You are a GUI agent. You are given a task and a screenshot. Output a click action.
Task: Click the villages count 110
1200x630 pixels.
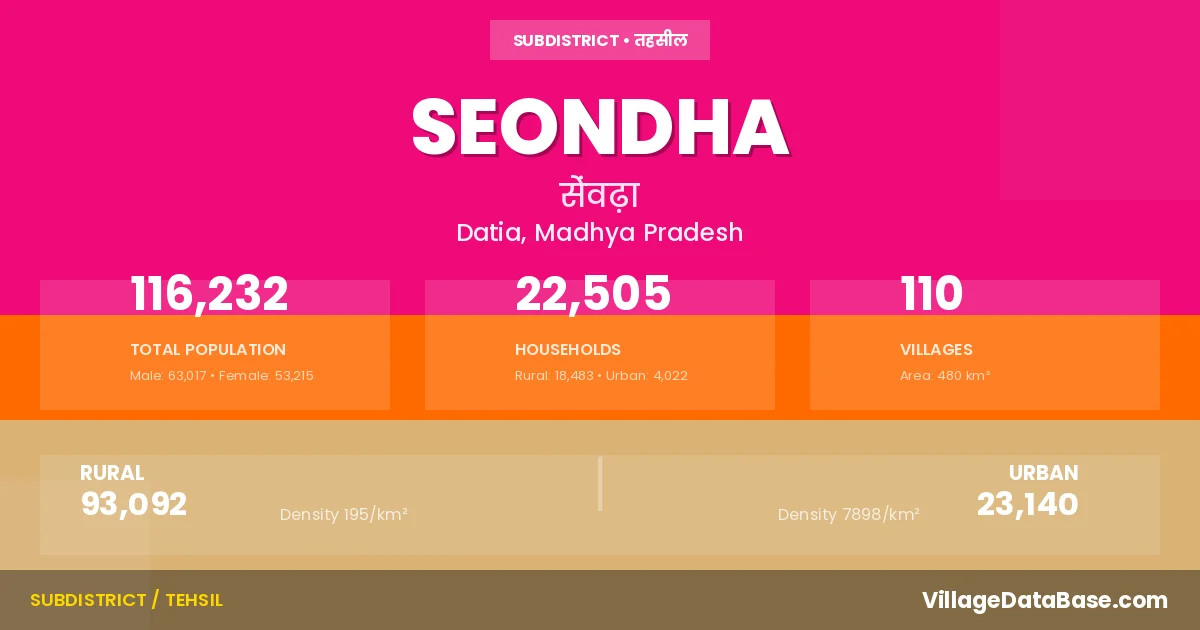932,294
